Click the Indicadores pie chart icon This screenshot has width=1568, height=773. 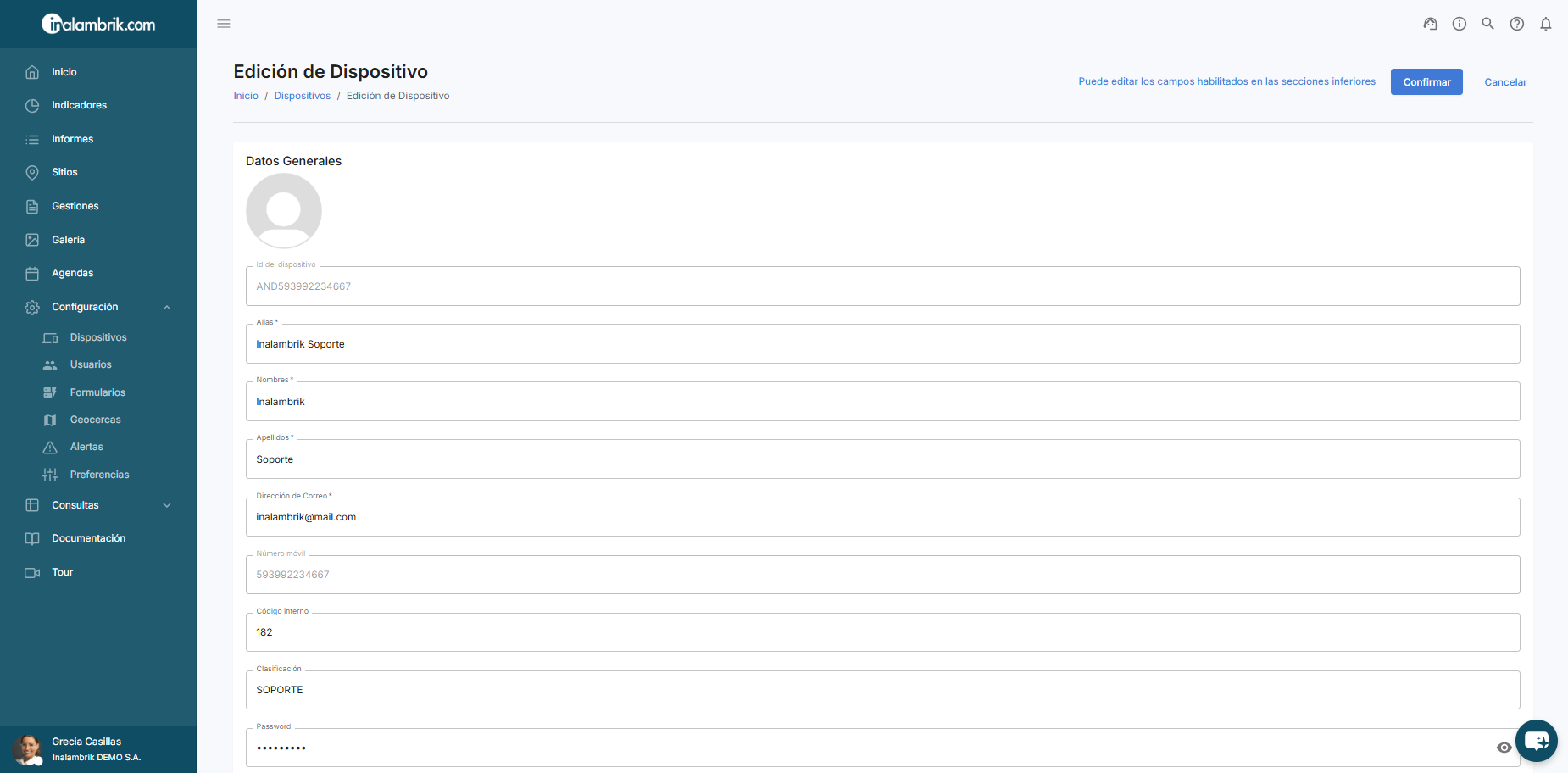(x=32, y=105)
